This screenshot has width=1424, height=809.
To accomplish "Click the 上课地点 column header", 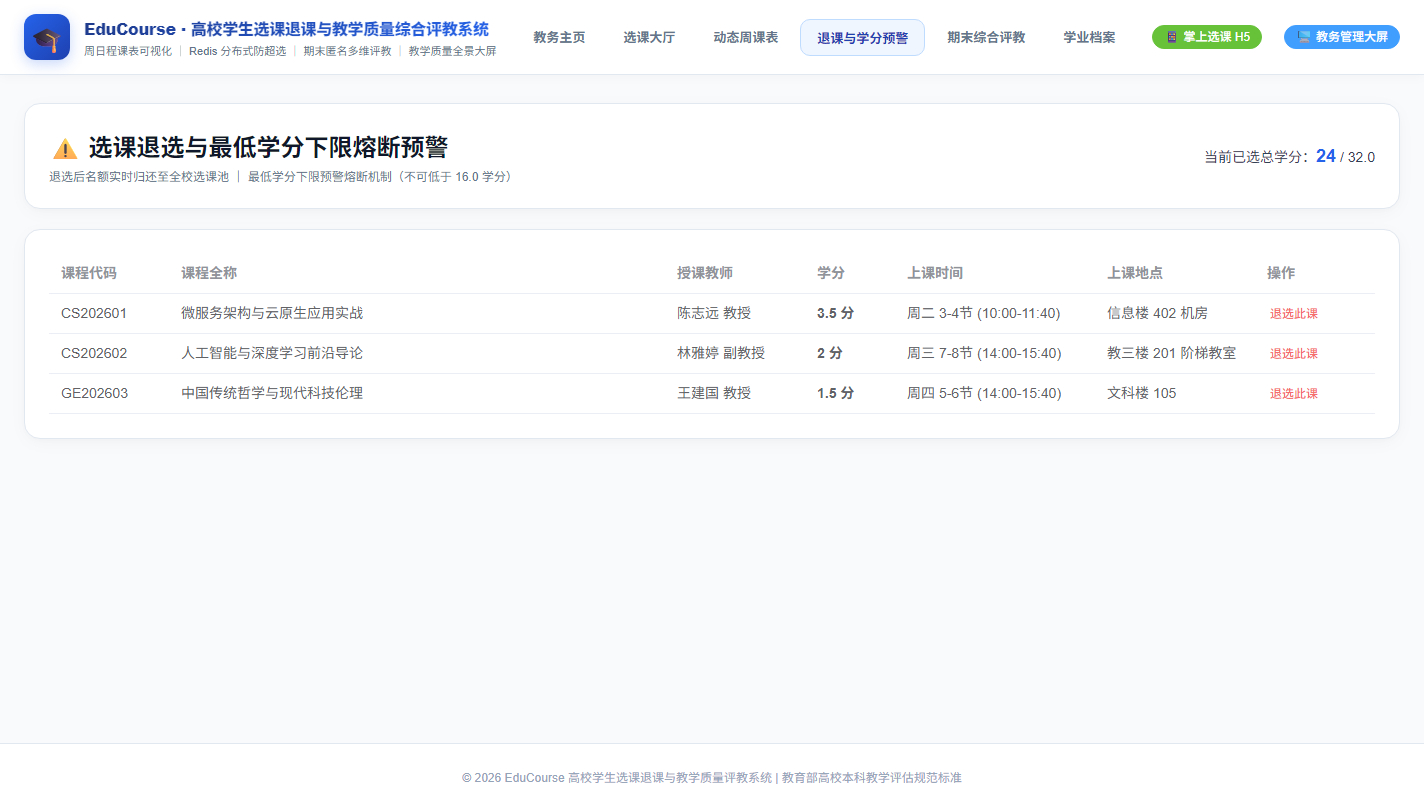I will point(1135,273).
